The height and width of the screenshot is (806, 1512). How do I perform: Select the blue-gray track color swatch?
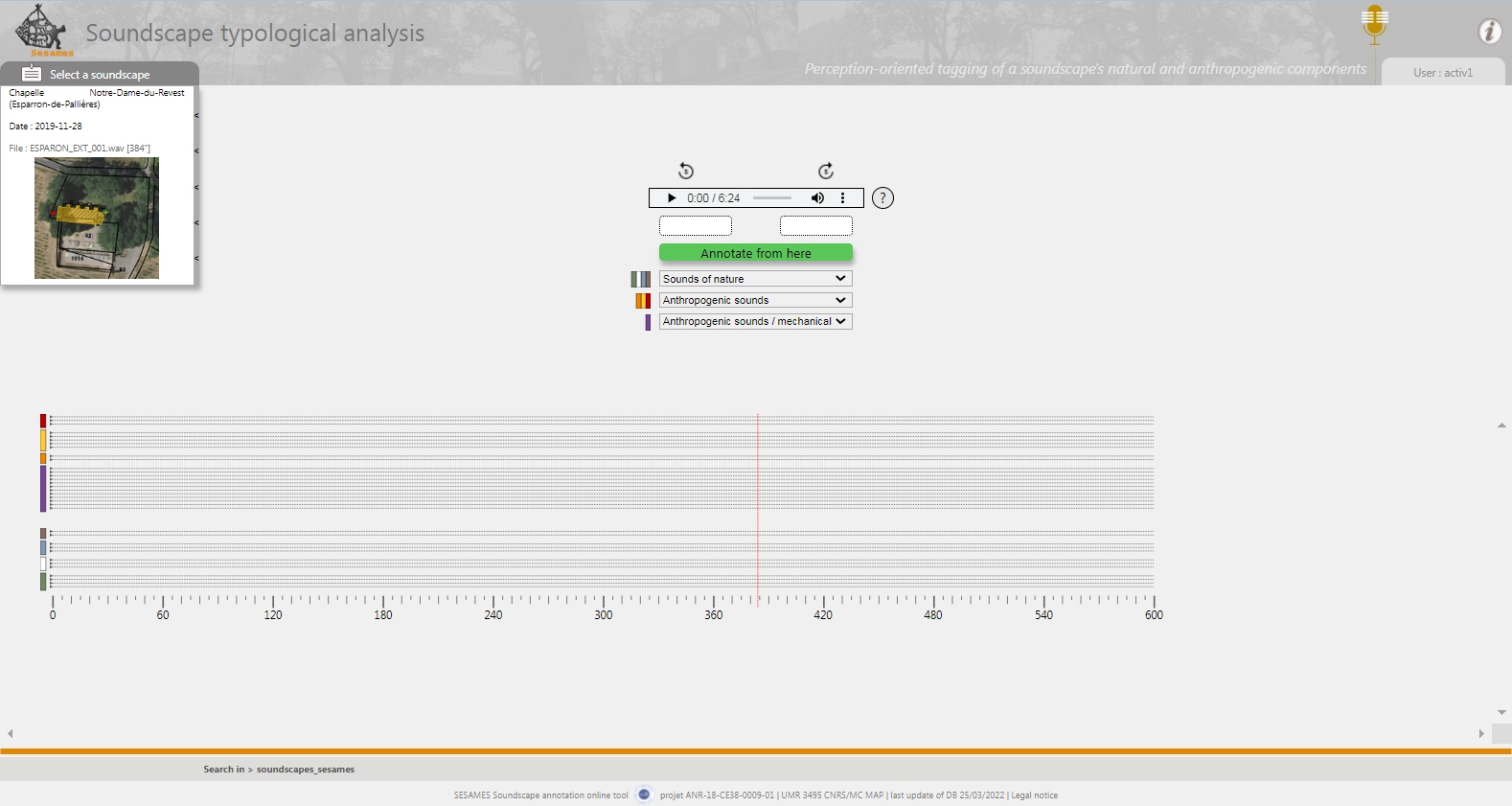tap(43, 548)
